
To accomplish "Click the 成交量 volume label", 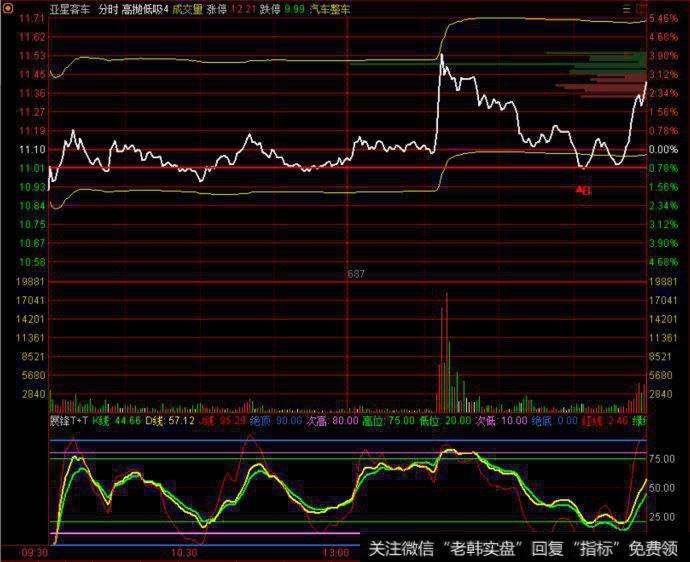I will coord(187,9).
